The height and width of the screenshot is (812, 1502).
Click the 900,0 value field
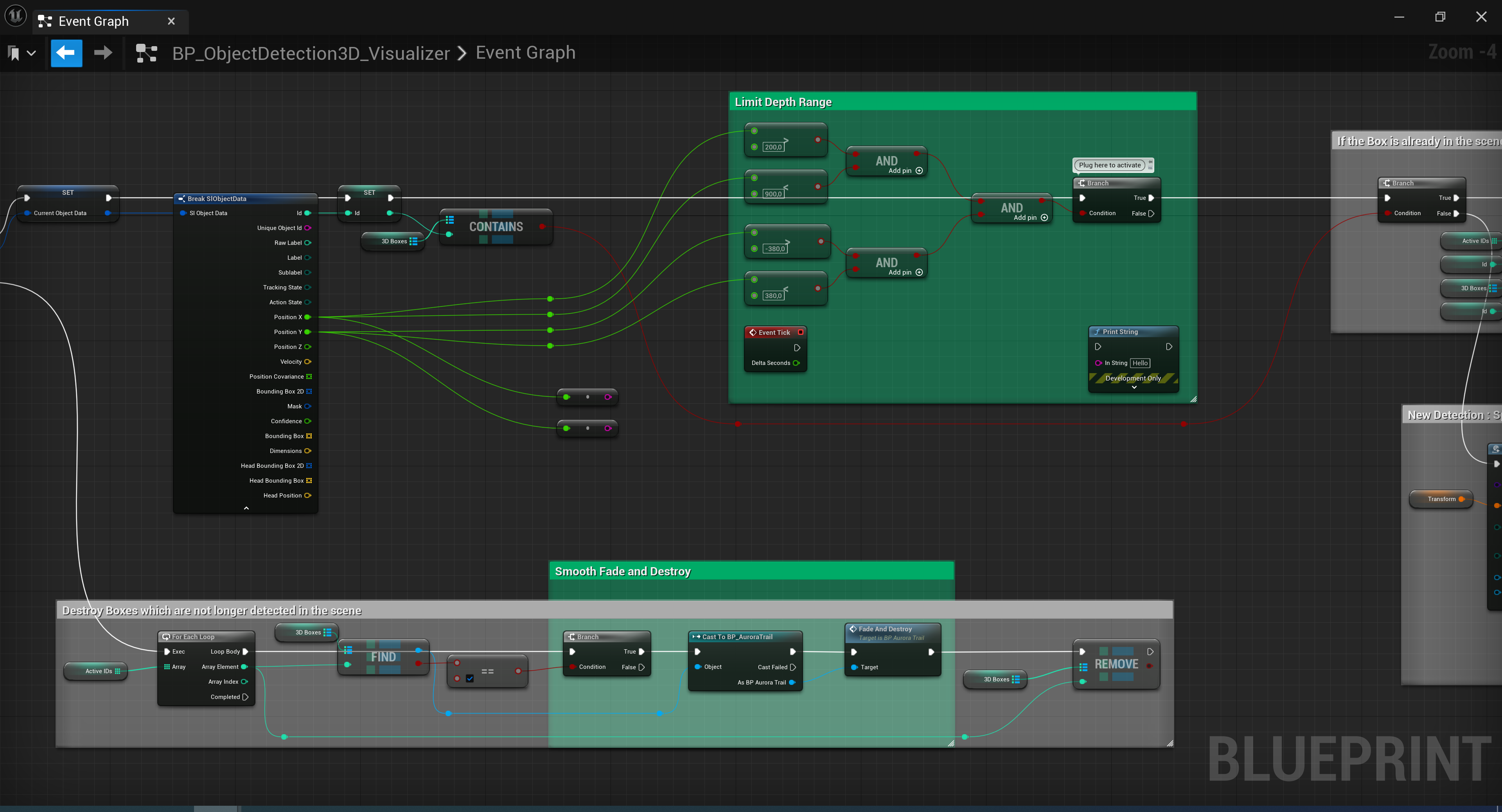click(x=773, y=194)
